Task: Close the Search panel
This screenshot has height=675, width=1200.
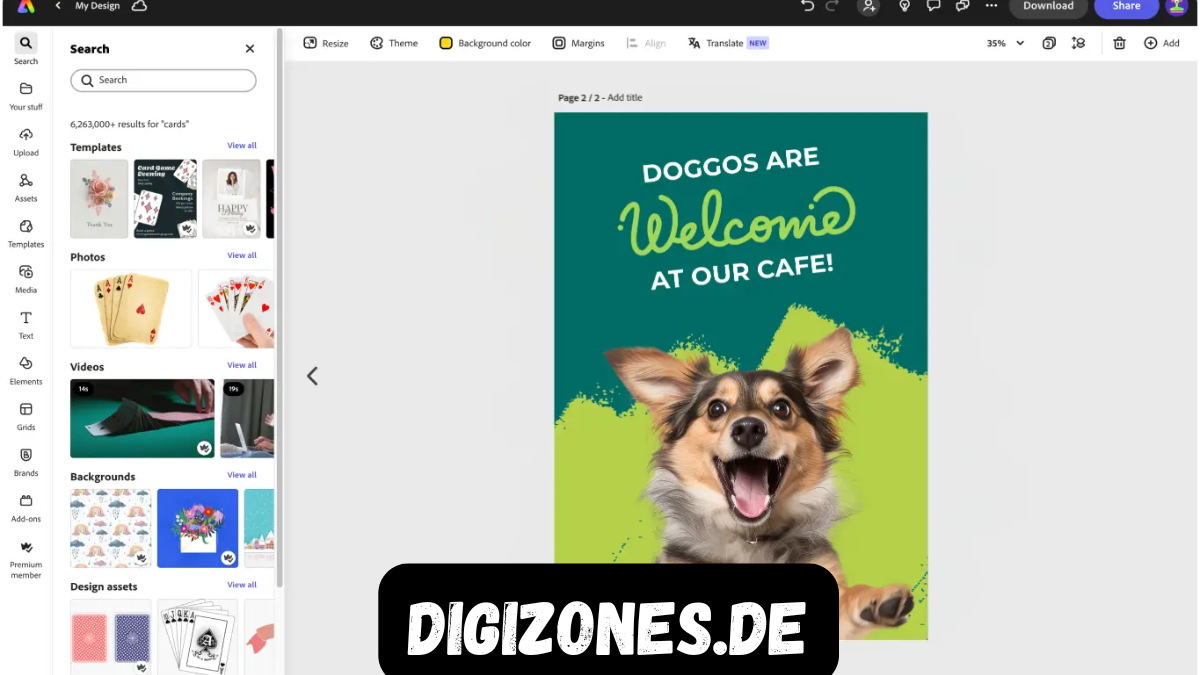Action: point(250,49)
